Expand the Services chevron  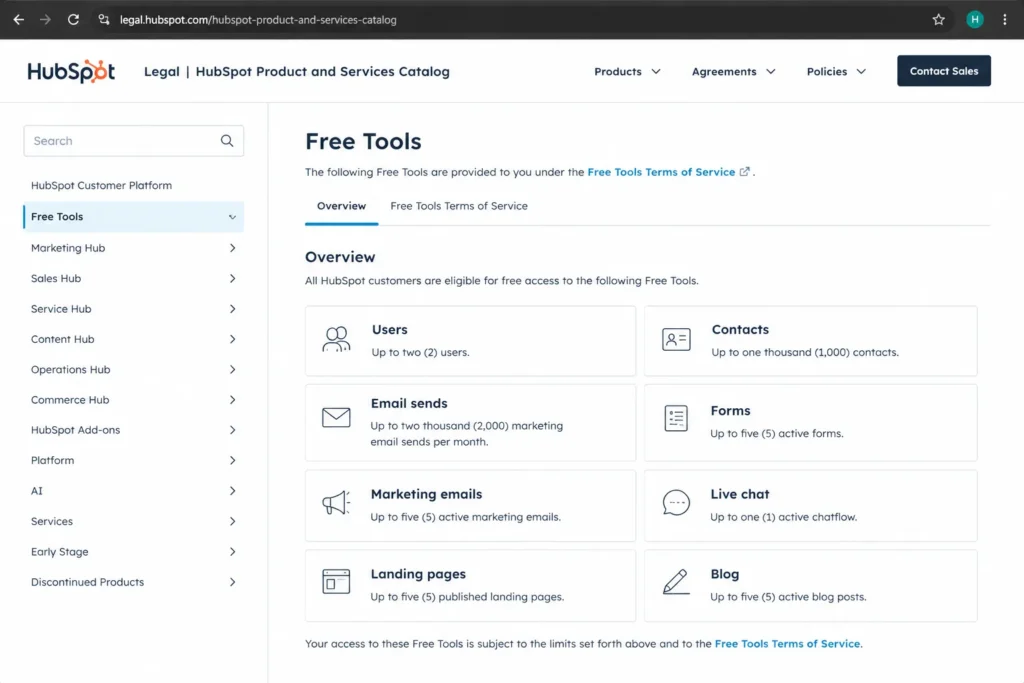pyautogui.click(x=232, y=521)
